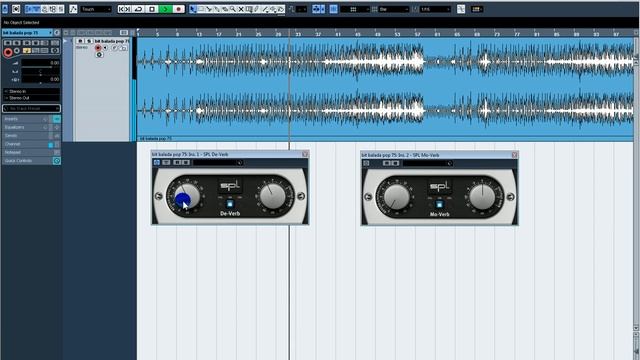Image resolution: width=640 pixels, height=360 pixels.
Task: Start playback with the green Play button
Action: (x=165, y=9)
